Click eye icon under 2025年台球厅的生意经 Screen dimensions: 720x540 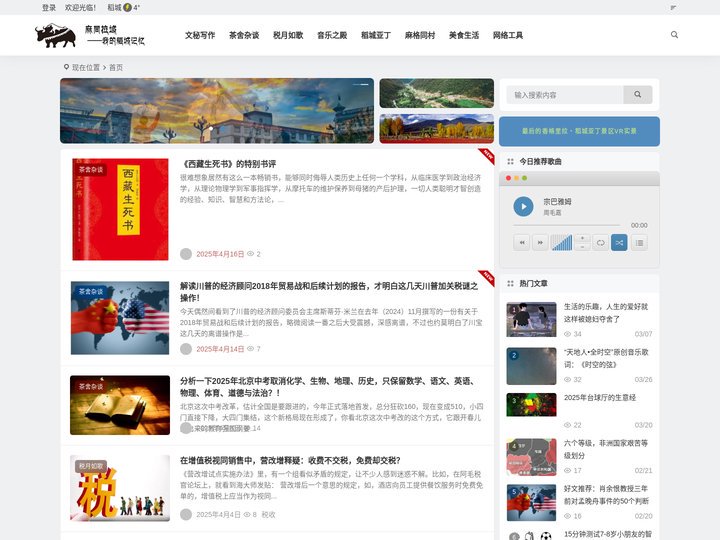(568, 425)
